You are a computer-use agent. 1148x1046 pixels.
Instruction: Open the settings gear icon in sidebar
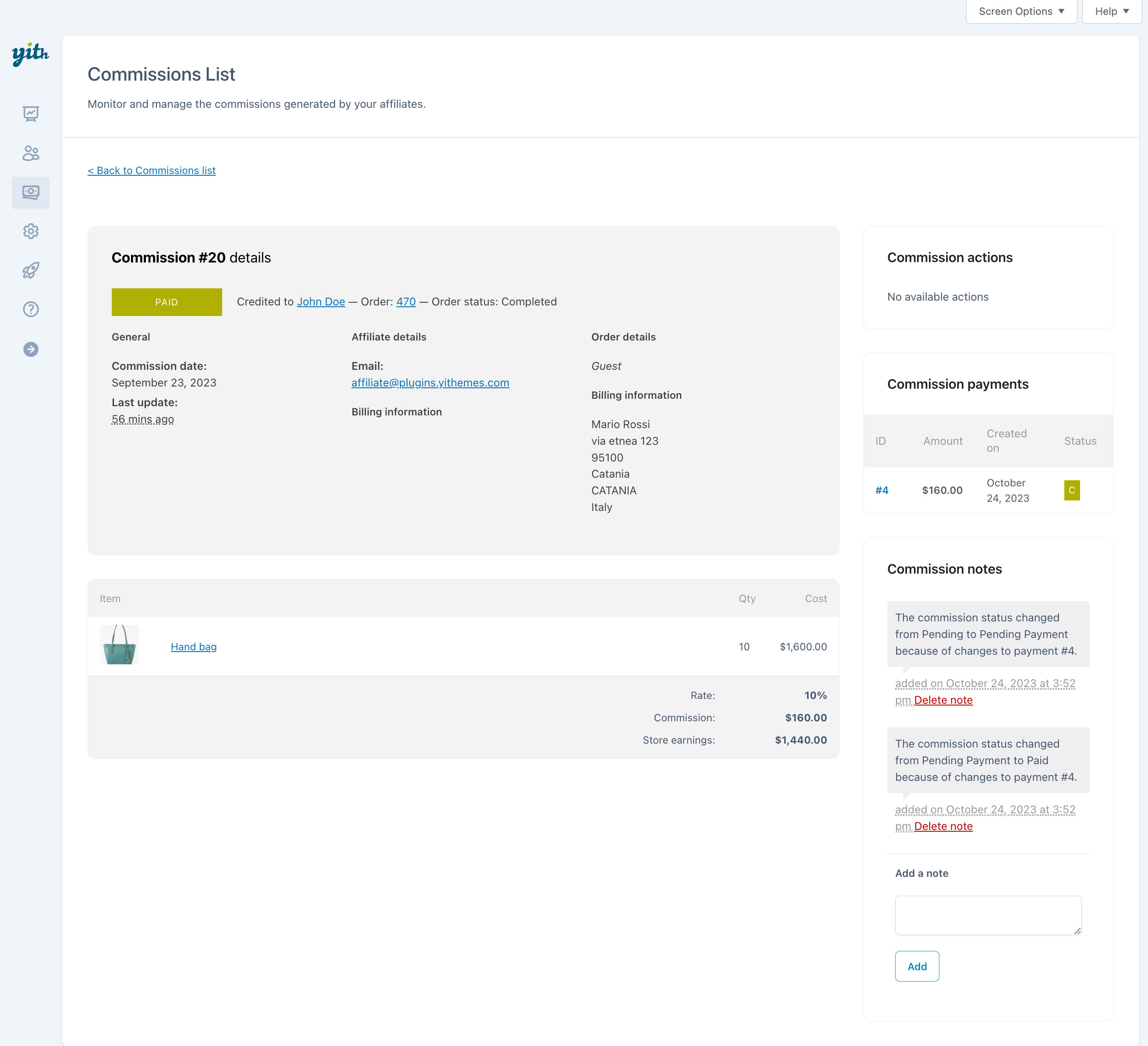[31, 231]
